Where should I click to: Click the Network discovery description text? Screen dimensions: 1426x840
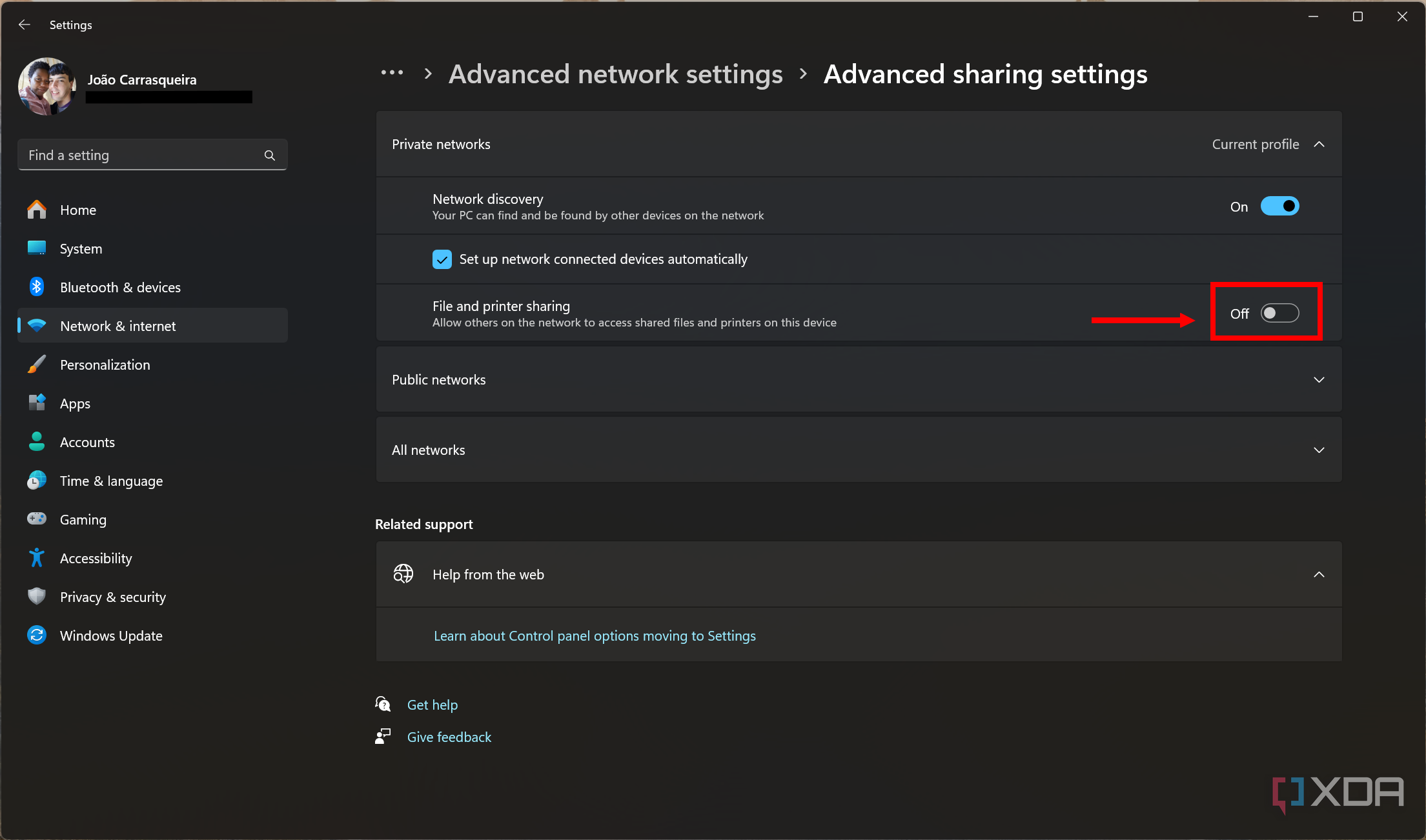598,215
